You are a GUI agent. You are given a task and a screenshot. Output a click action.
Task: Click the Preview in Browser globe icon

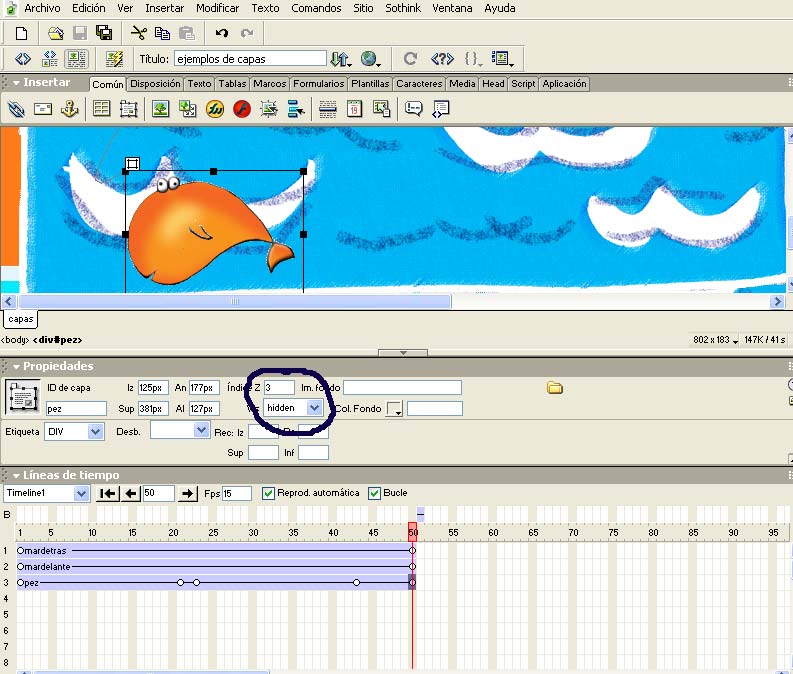[370, 59]
